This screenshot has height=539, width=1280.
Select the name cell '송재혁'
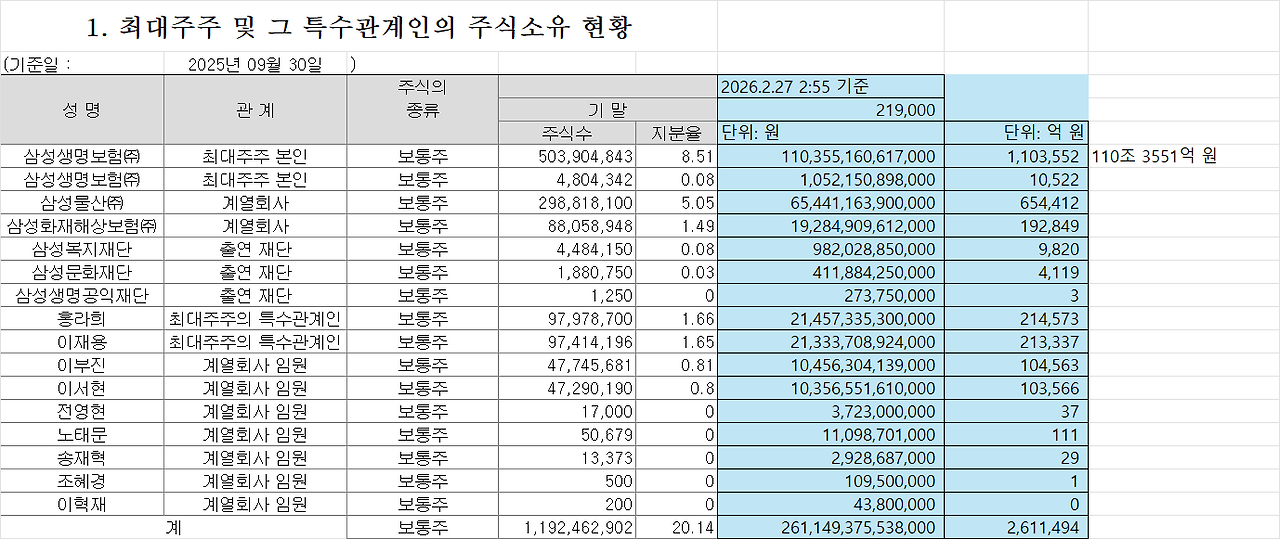tap(82, 457)
